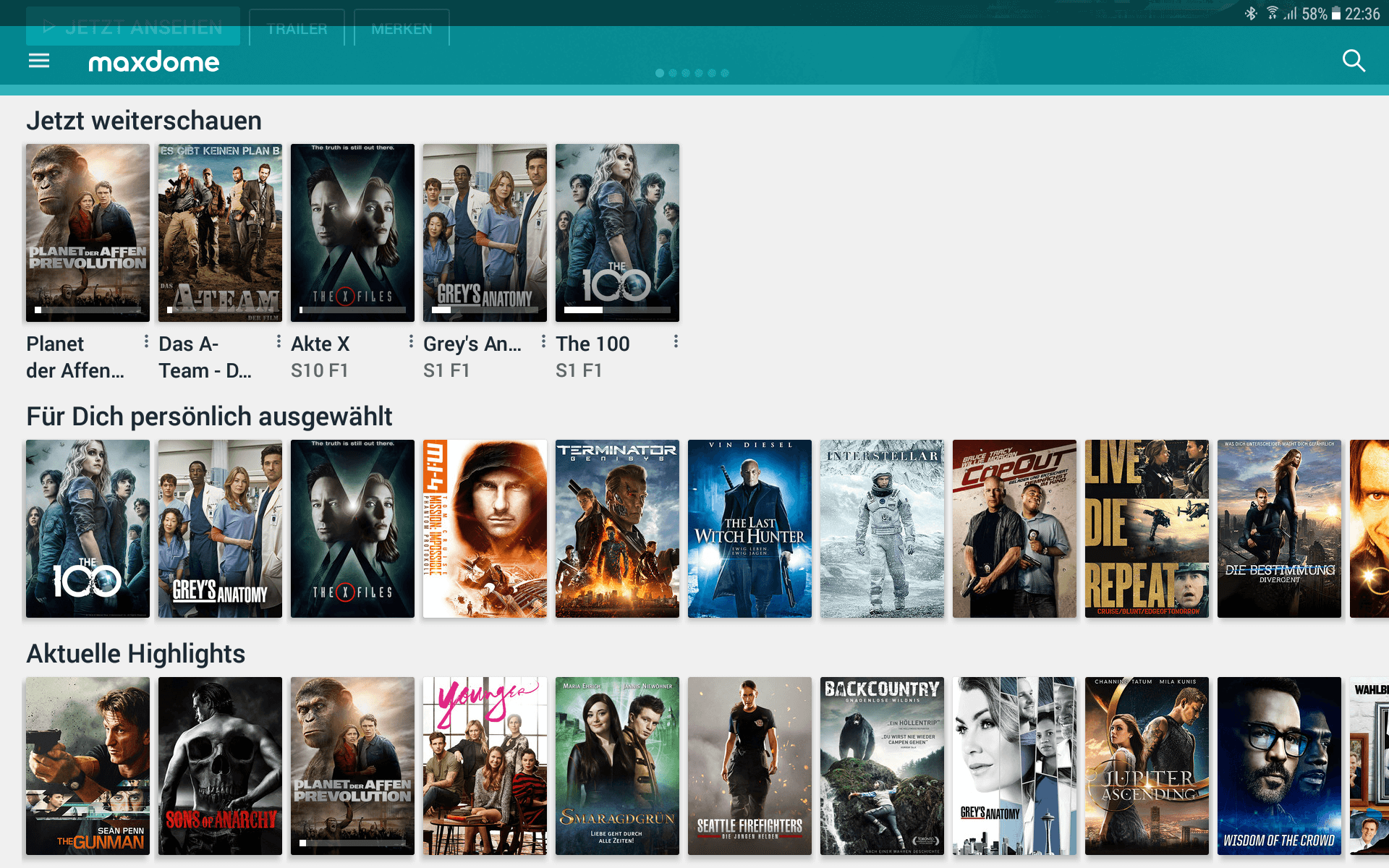Open Planet der Affen Prevolution in highlights

(x=352, y=766)
